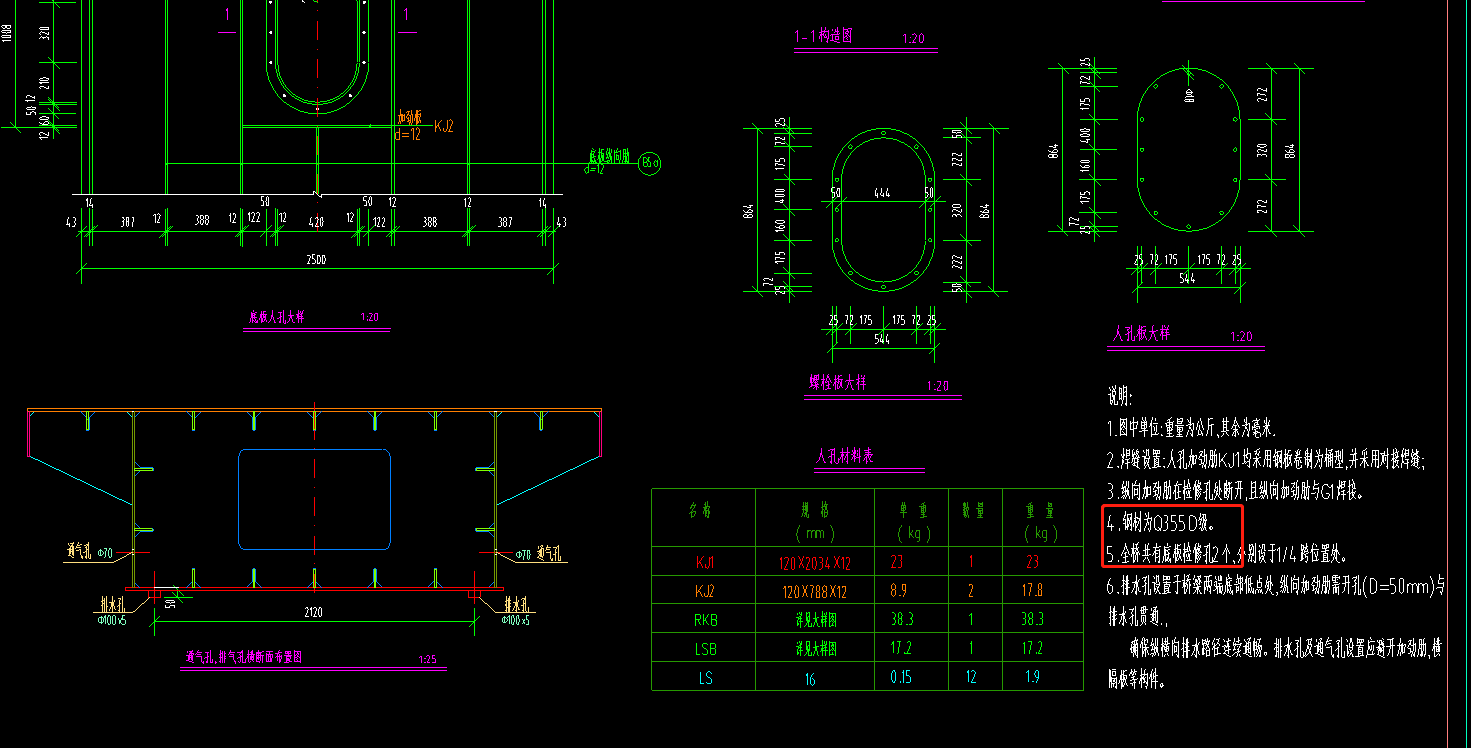Click the '通气孔,排气孔横断面布置图' title
The image size is (1471, 748).
click(x=243, y=659)
